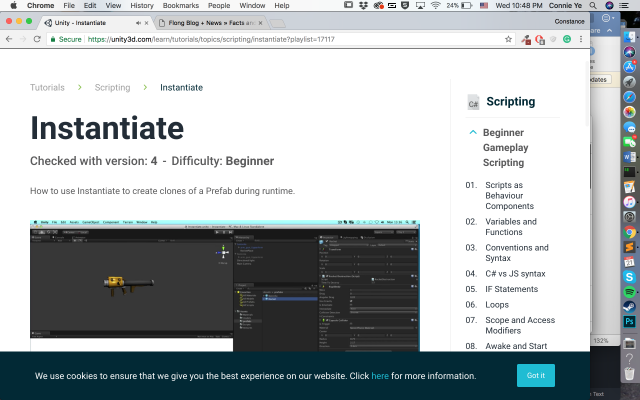Close the Flong Blog tab
640x400 pixels.
[x=260, y=23]
